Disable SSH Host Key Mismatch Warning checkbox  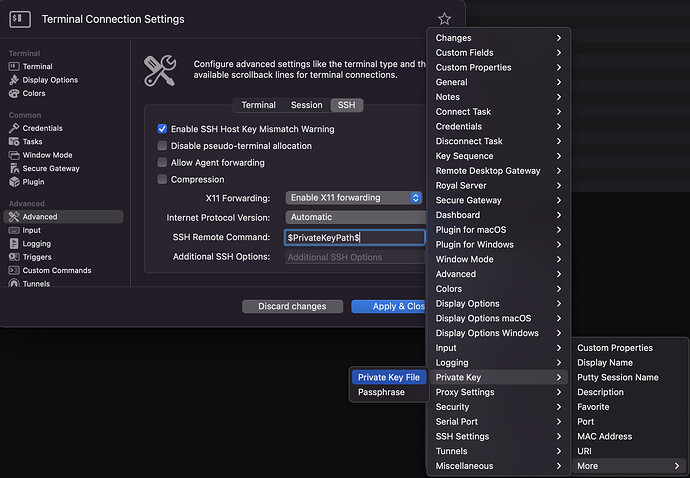162,129
